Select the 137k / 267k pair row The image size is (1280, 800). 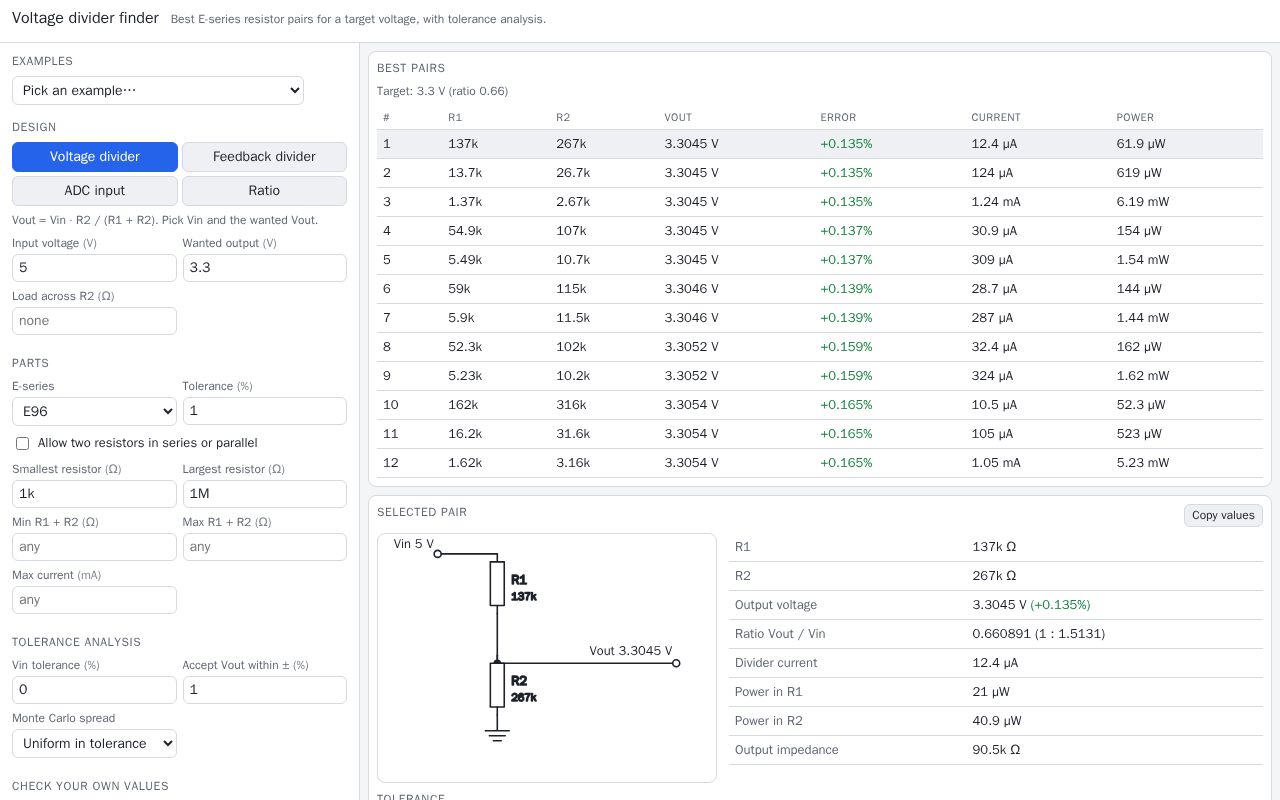point(820,144)
